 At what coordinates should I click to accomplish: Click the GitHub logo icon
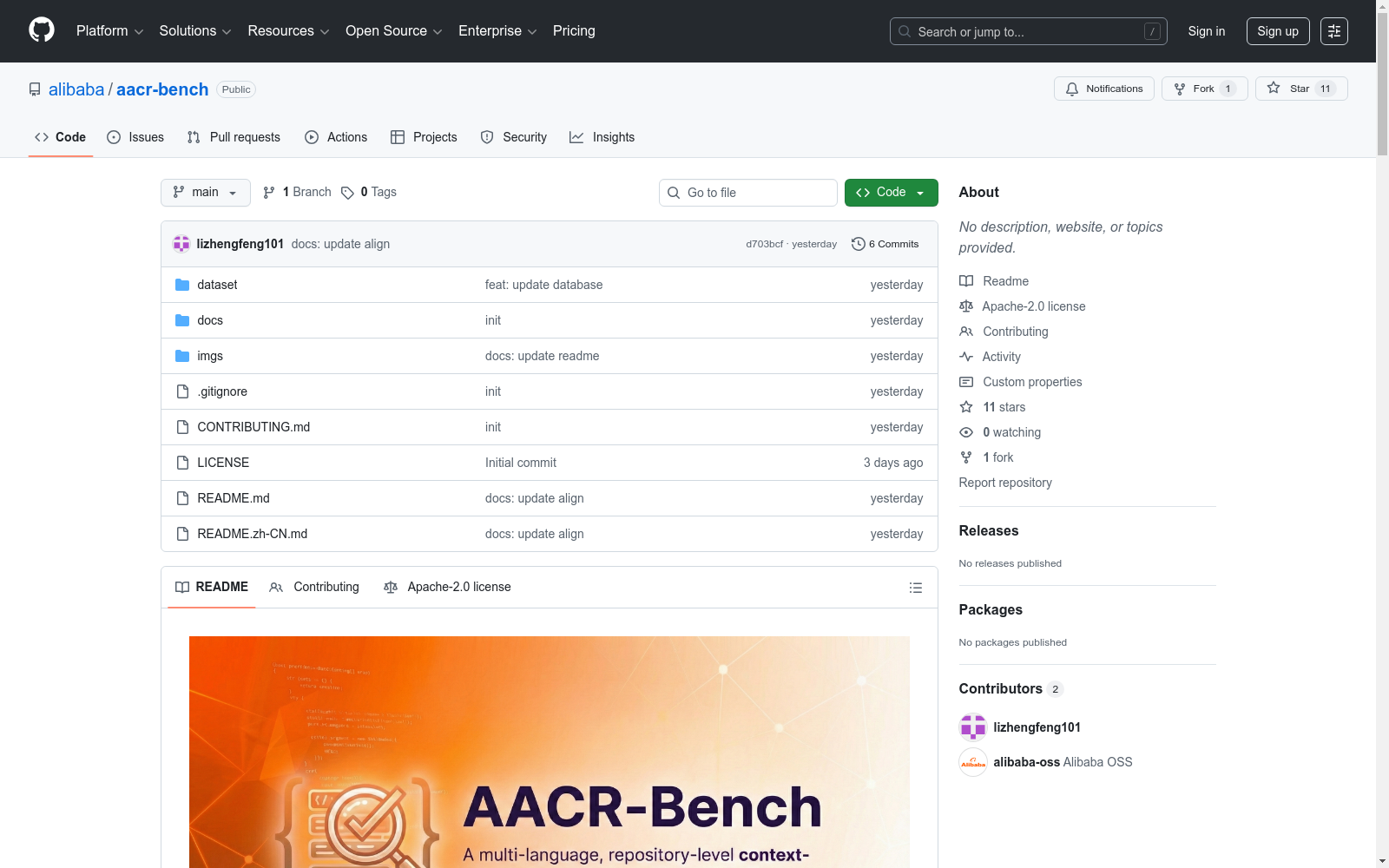click(42, 30)
